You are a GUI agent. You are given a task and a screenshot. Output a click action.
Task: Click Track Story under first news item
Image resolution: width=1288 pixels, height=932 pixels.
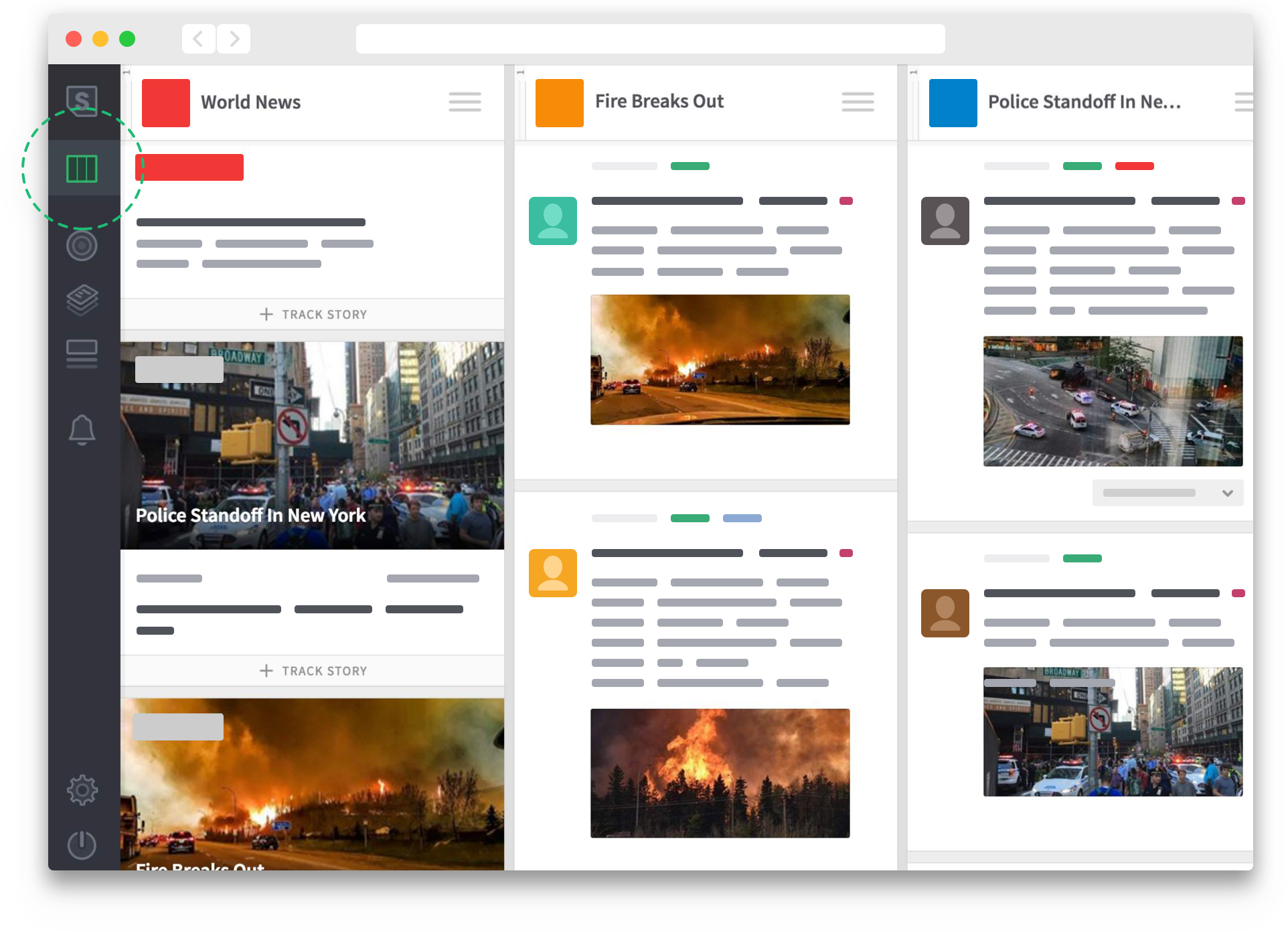(x=313, y=314)
